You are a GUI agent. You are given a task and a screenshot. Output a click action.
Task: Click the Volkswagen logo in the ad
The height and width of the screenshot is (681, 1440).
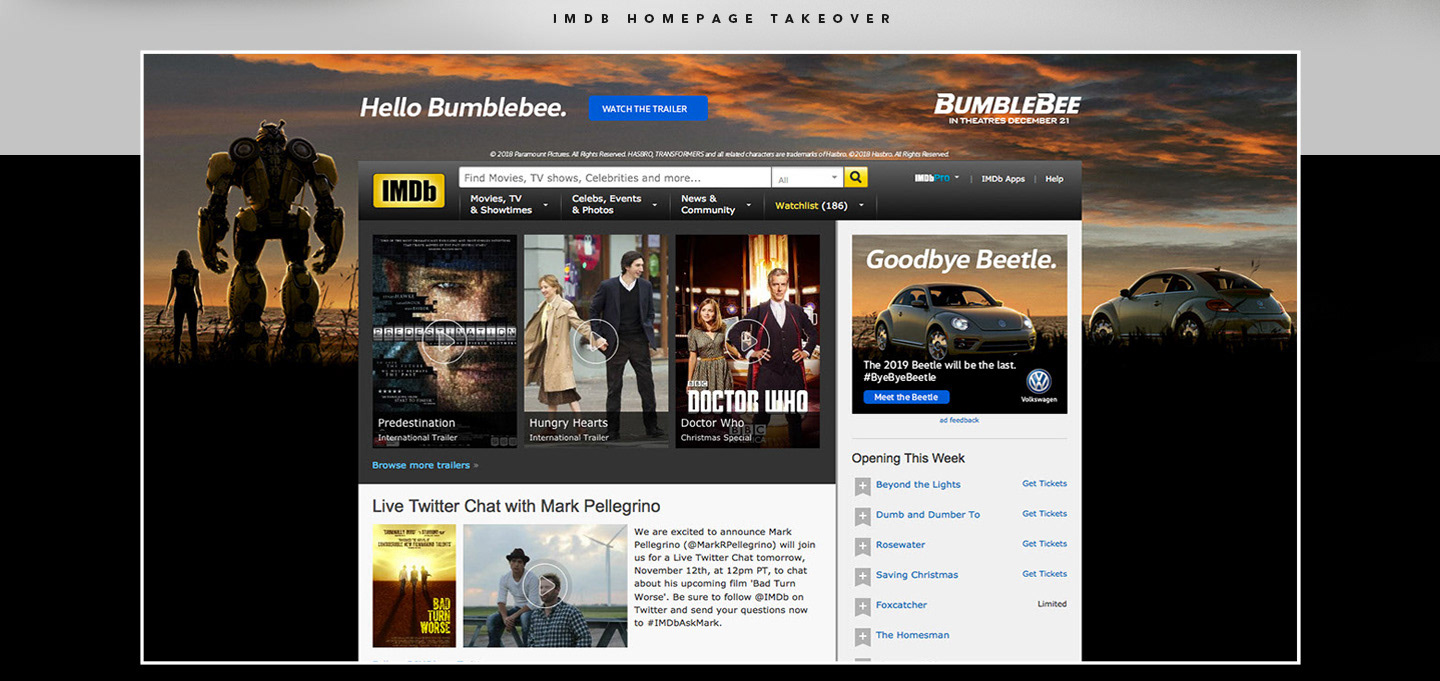tap(1039, 383)
